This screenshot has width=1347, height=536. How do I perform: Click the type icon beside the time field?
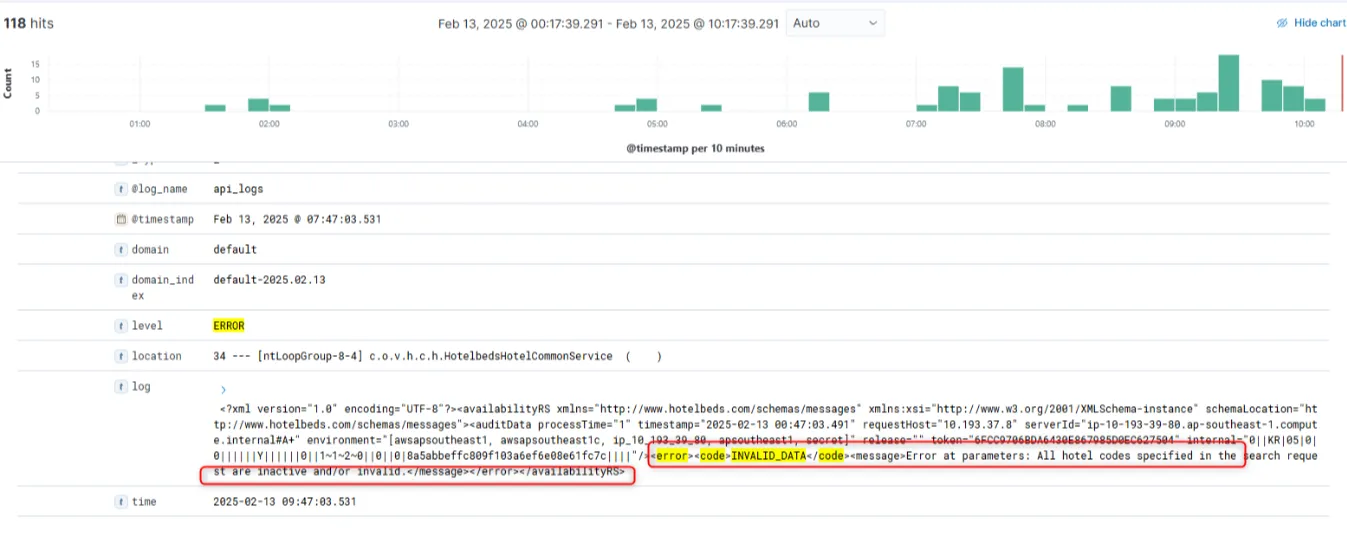coord(121,501)
